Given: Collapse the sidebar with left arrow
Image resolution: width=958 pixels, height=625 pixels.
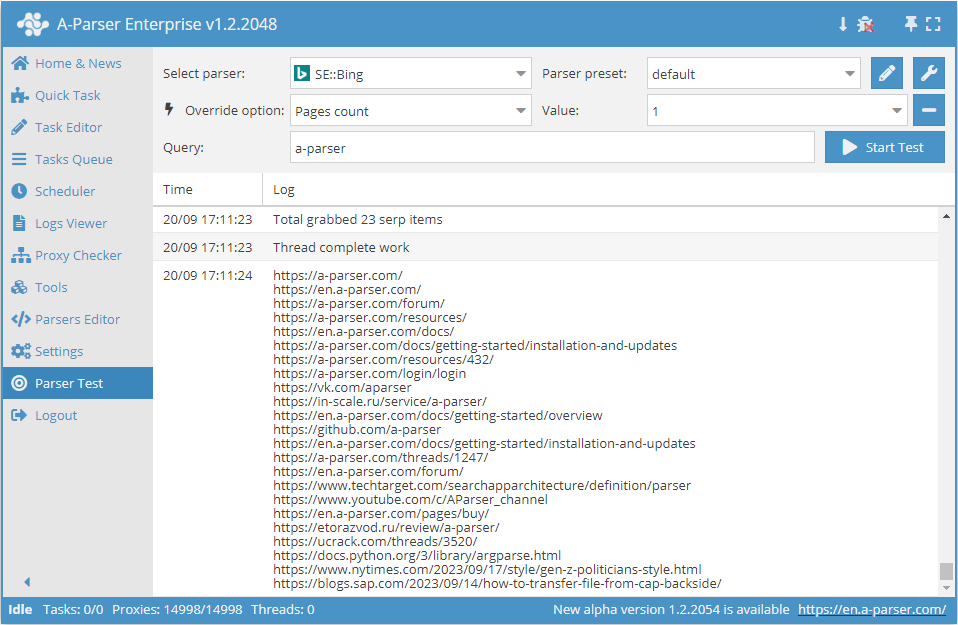Looking at the screenshot, I should click(27, 582).
